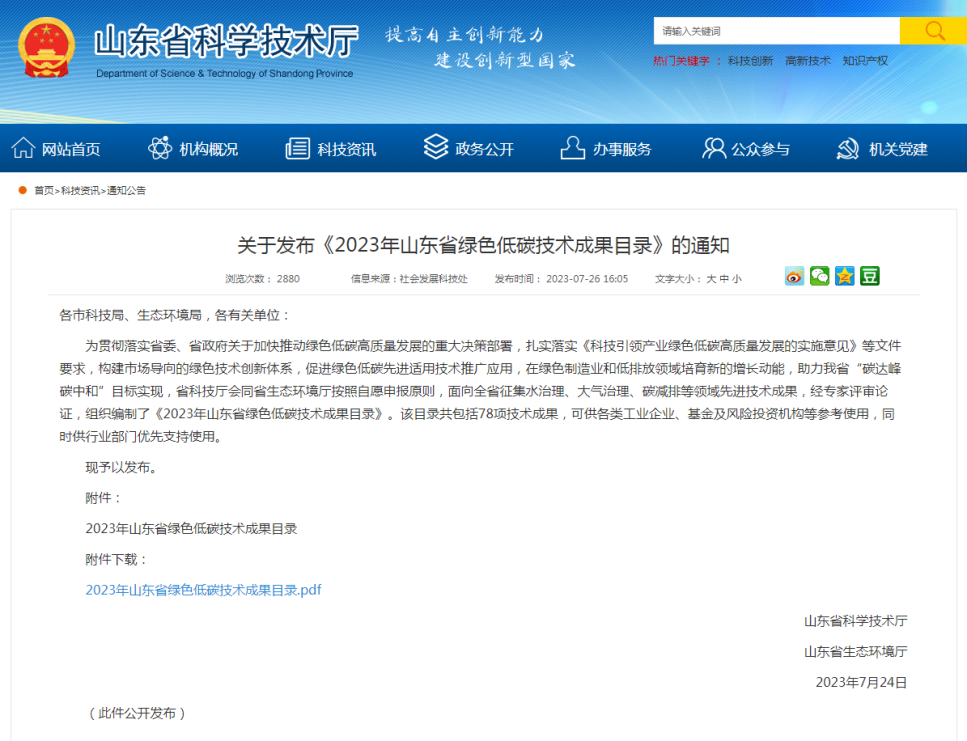Image resolution: width=967 pixels, height=741 pixels.
Task: Select the 办事服务 person icon
Action: click(570, 146)
